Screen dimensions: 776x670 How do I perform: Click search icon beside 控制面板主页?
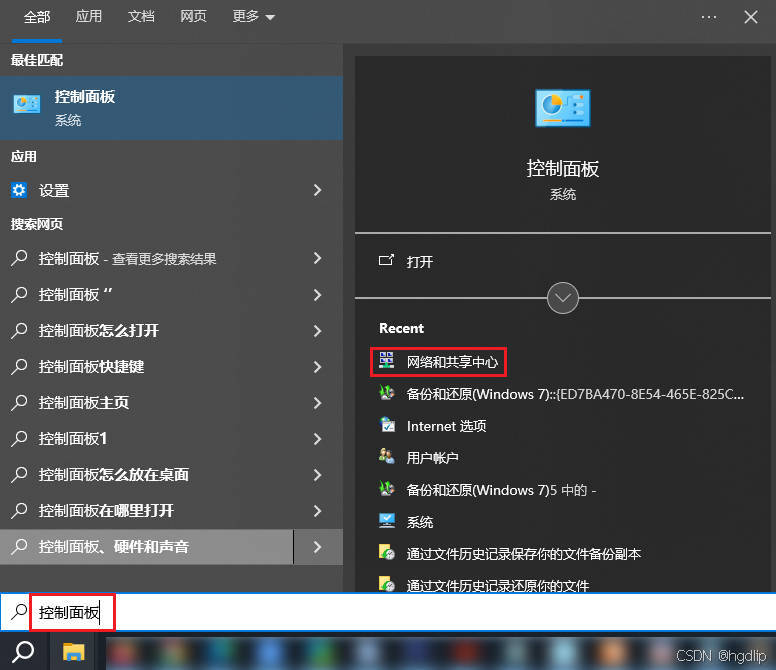19,402
